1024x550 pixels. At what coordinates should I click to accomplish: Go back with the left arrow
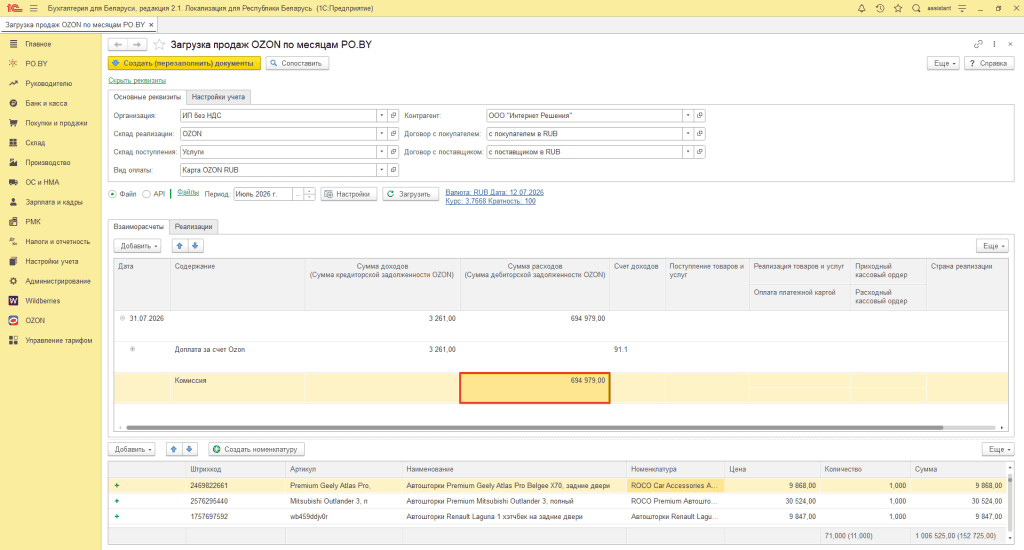click(118, 44)
